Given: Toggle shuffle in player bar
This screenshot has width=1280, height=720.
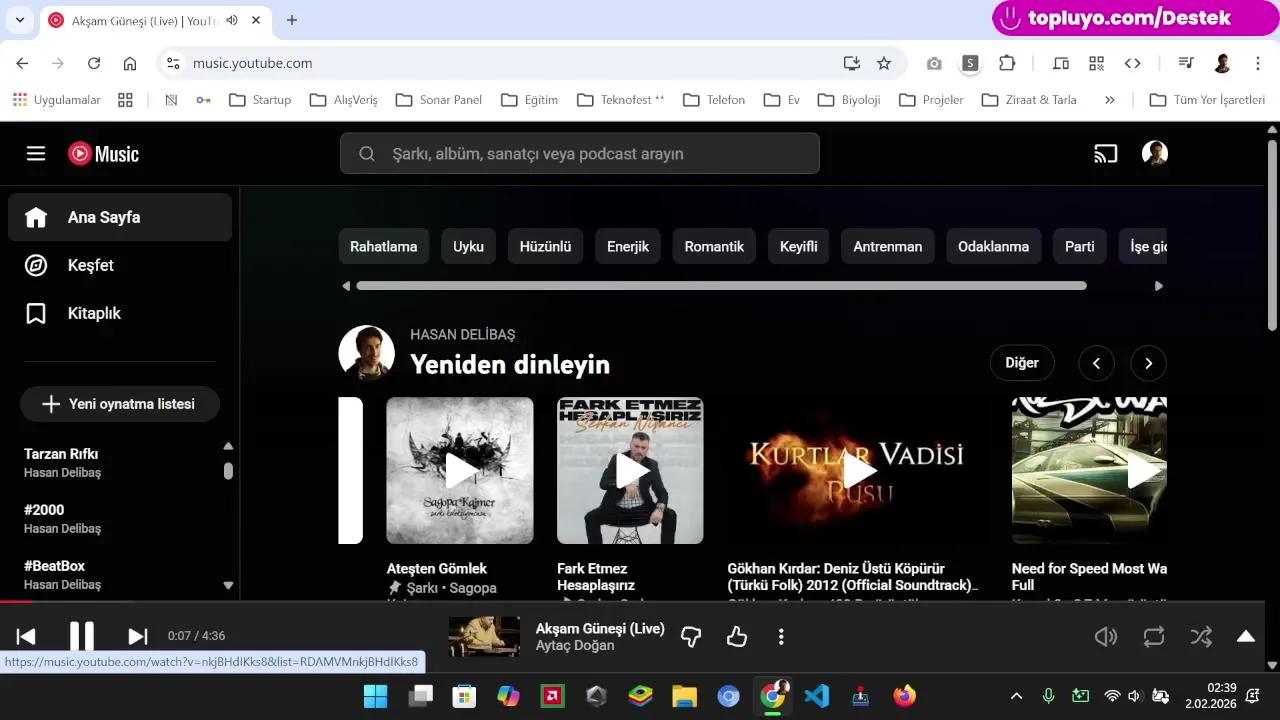Looking at the screenshot, I should (x=1201, y=636).
